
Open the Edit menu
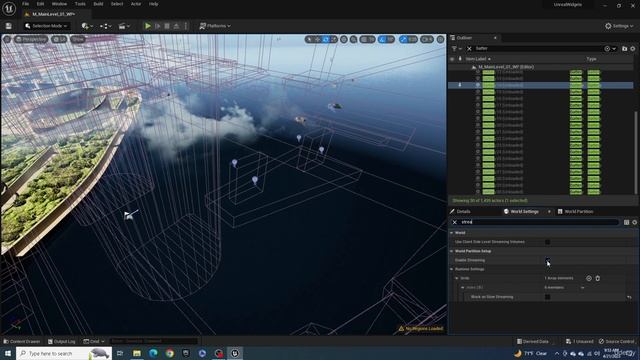click(x=40, y=4)
